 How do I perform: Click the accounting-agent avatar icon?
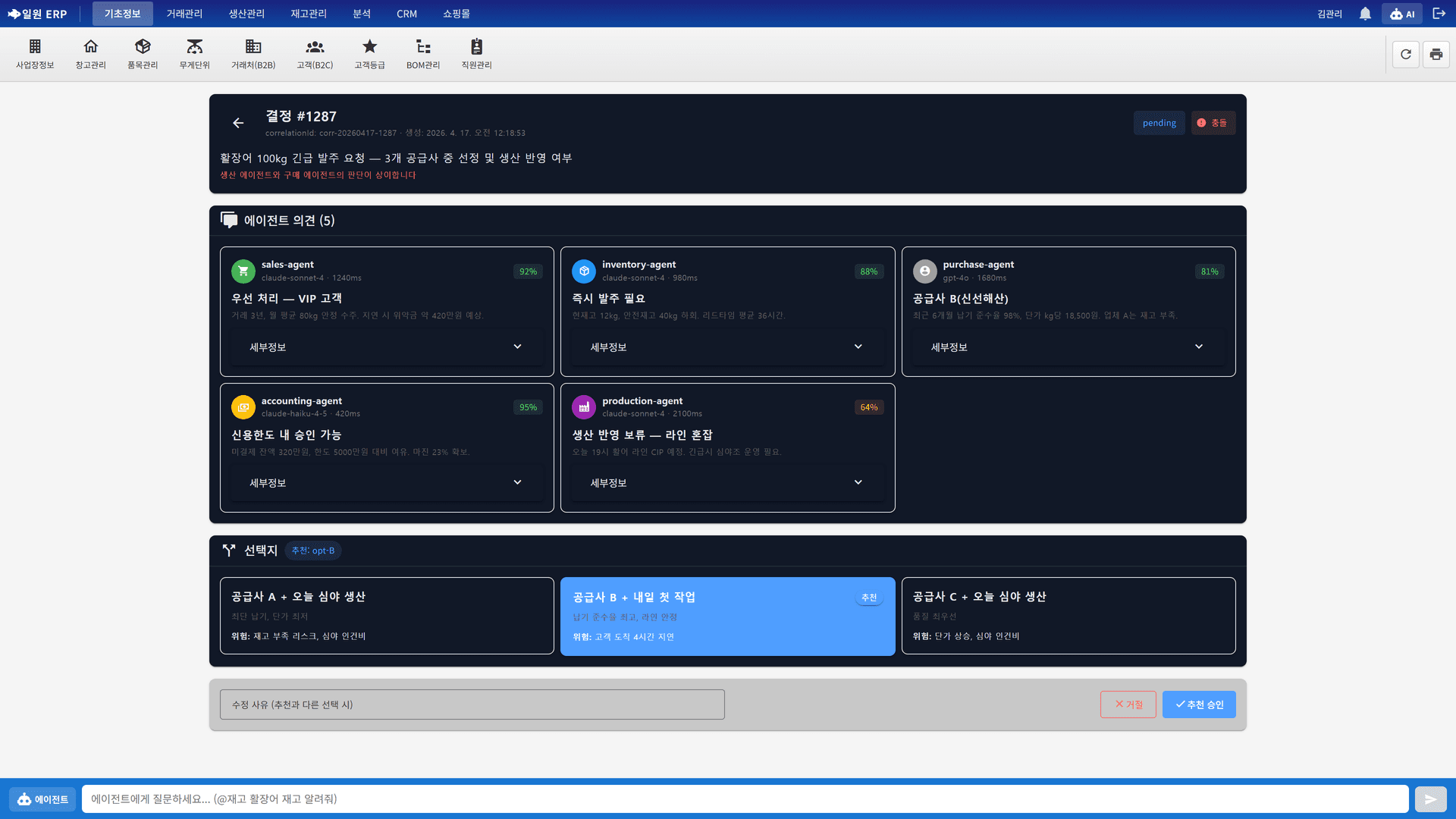pos(243,407)
